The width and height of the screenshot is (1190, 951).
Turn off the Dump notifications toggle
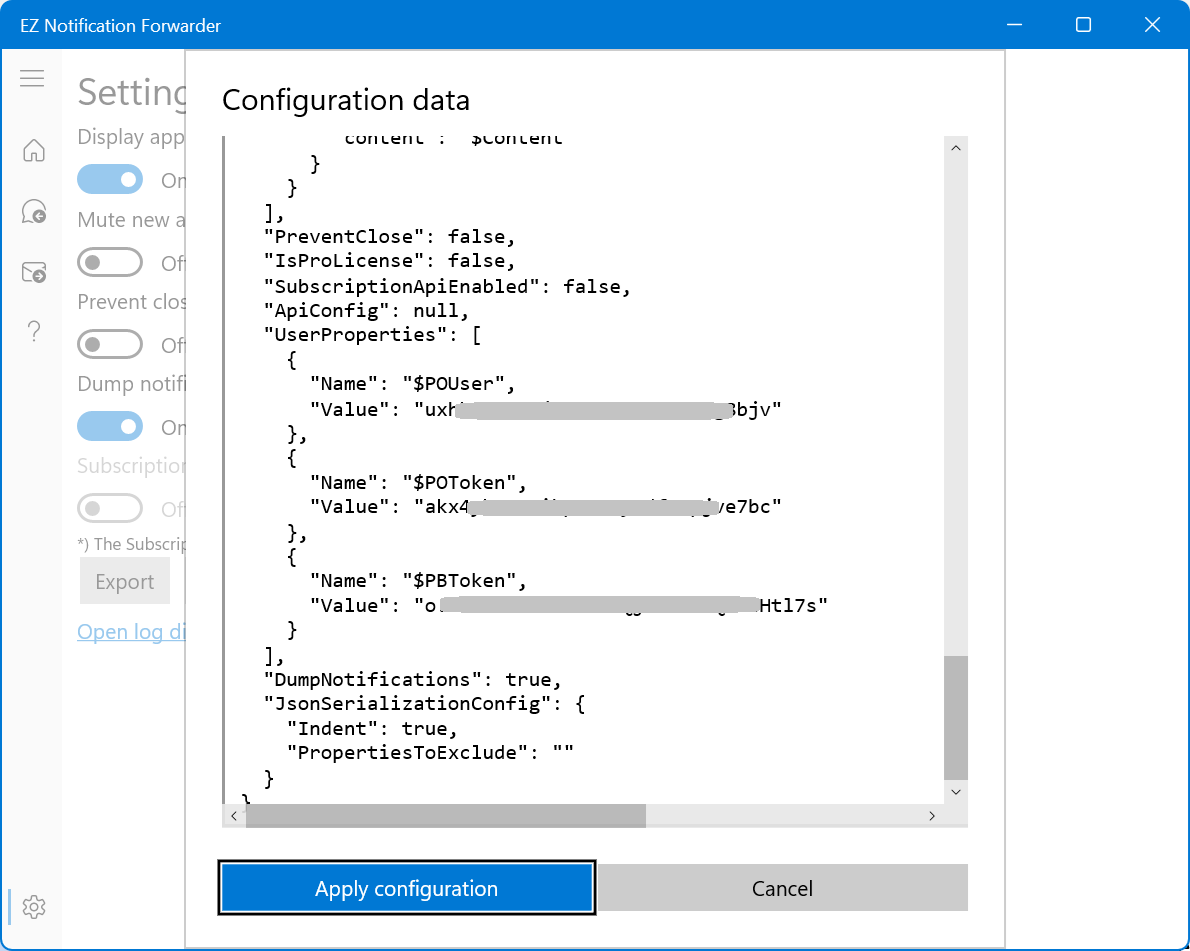click(110, 427)
